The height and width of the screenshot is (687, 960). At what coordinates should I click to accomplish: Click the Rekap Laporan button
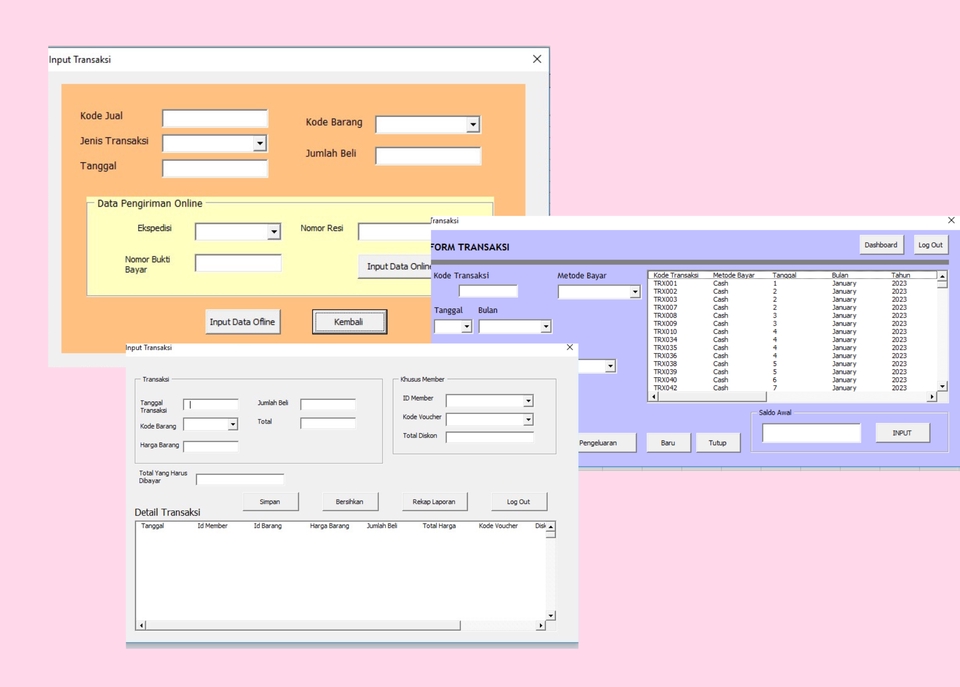[x=434, y=501]
